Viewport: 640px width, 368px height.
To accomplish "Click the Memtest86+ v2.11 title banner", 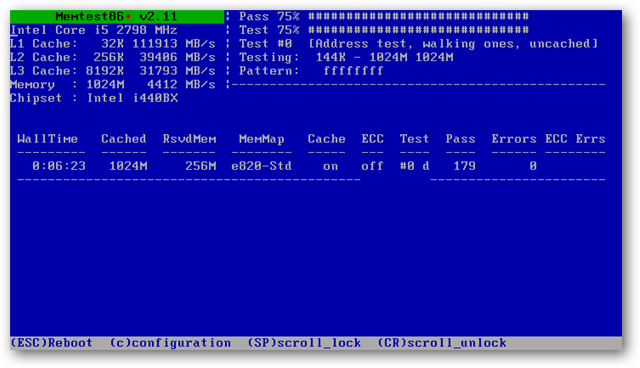I will click(117, 16).
